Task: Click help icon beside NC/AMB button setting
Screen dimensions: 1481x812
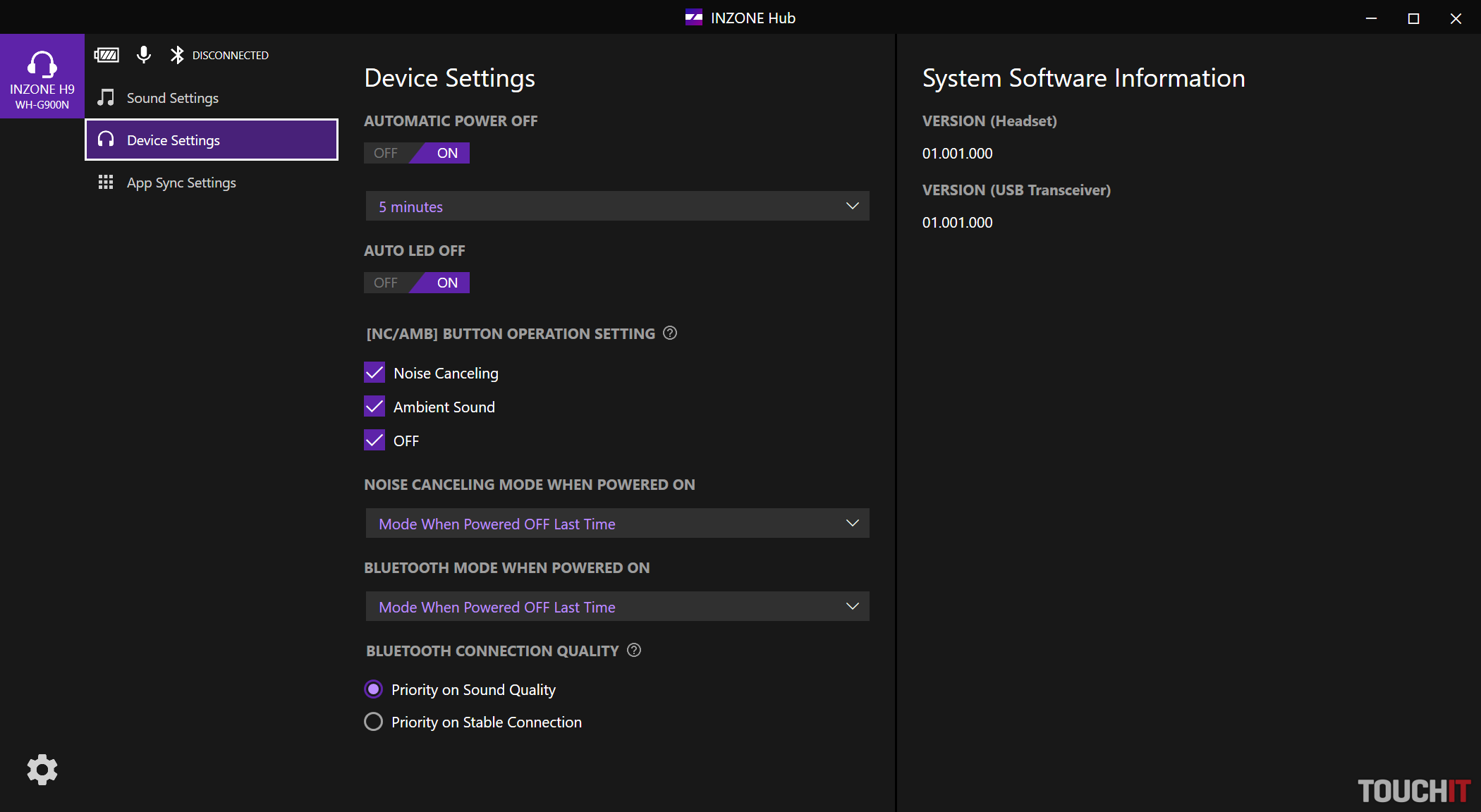Action: point(670,333)
